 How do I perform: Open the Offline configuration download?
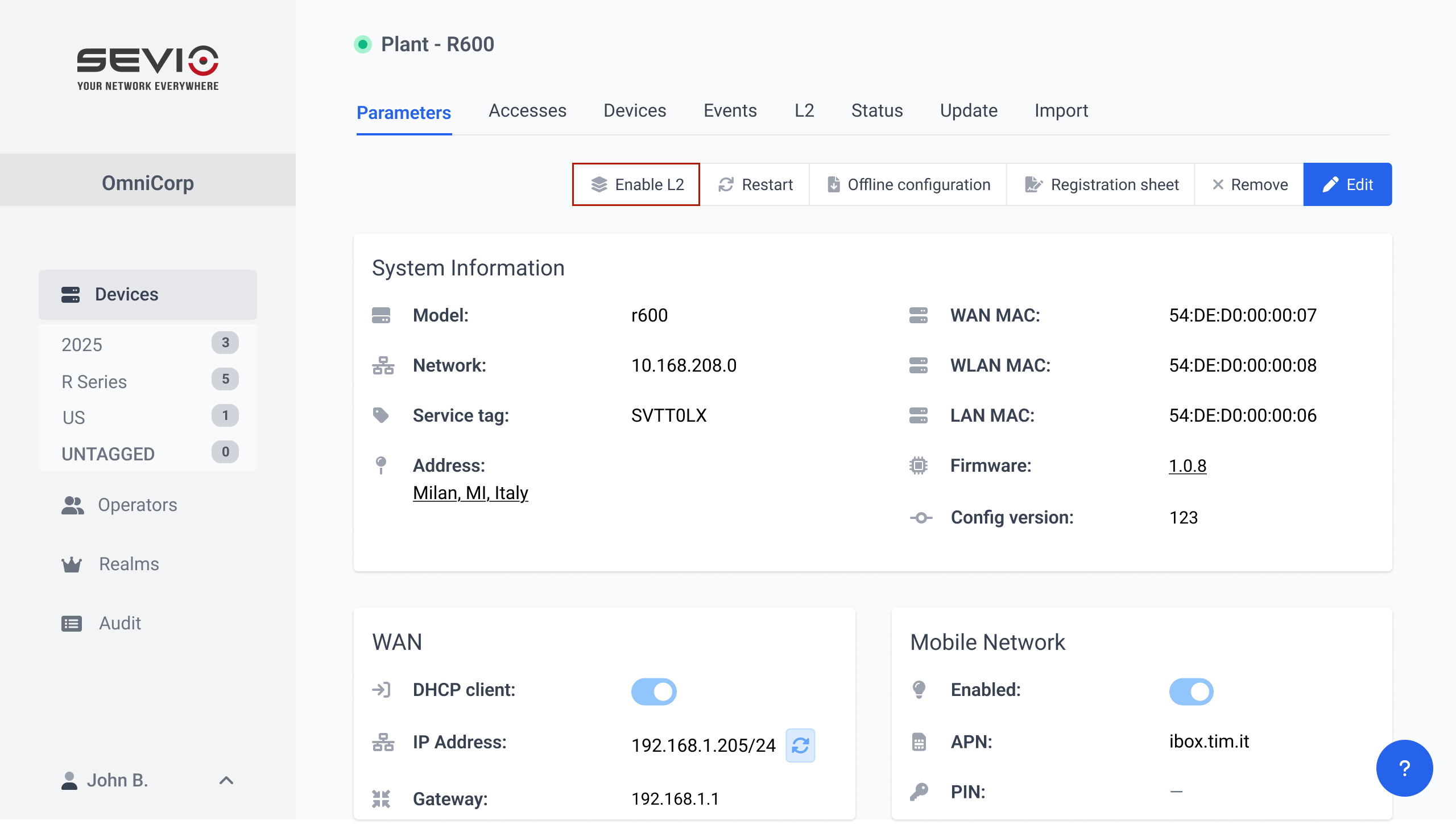[x=908, y=184]
